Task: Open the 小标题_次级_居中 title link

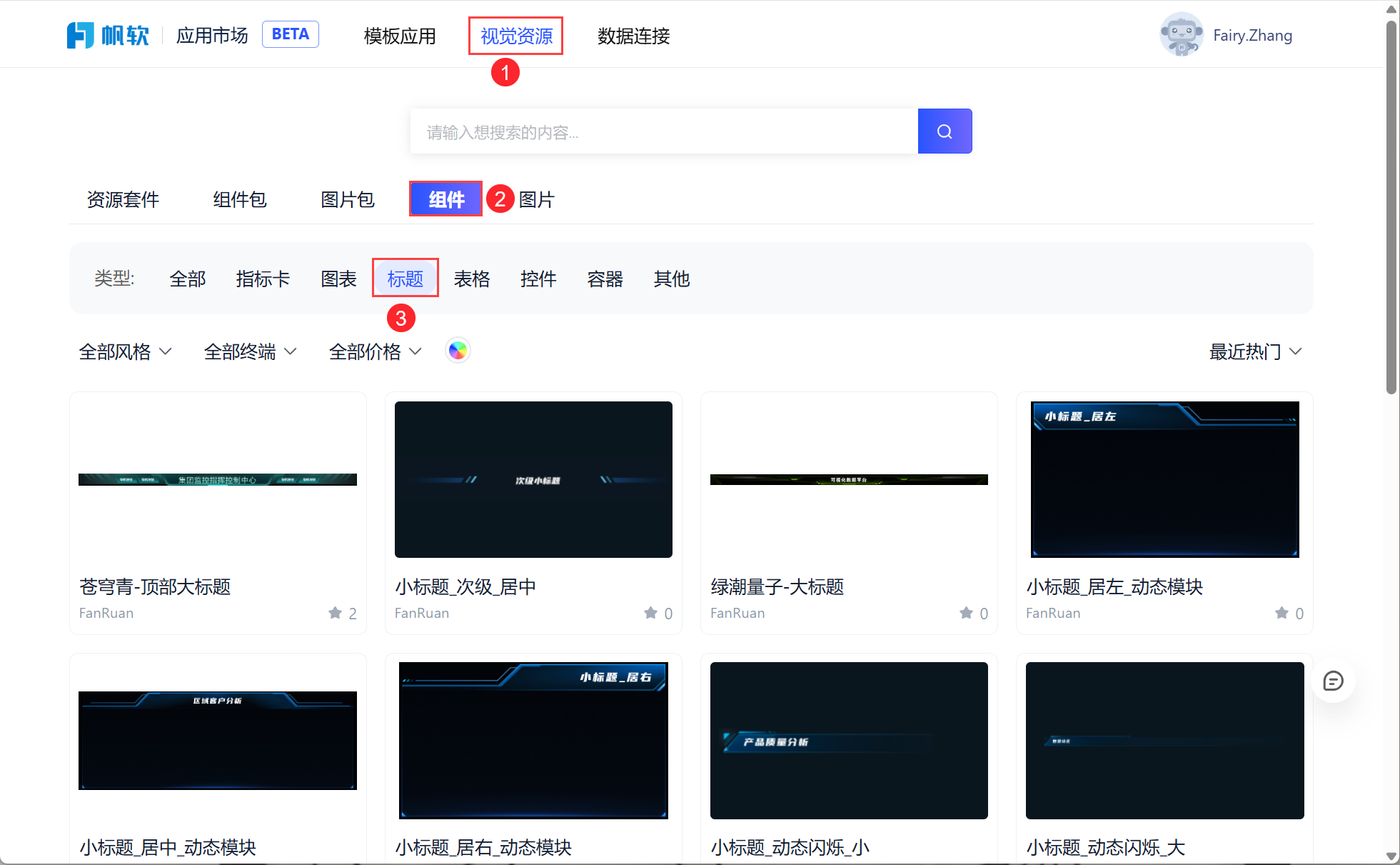Action: [x=465, y=586]
